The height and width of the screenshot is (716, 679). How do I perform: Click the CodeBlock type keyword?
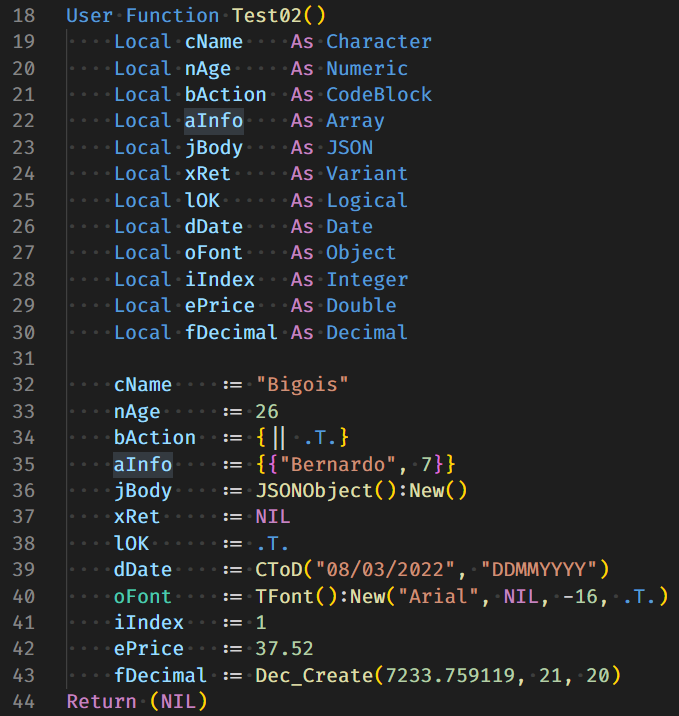pos(379,95)
